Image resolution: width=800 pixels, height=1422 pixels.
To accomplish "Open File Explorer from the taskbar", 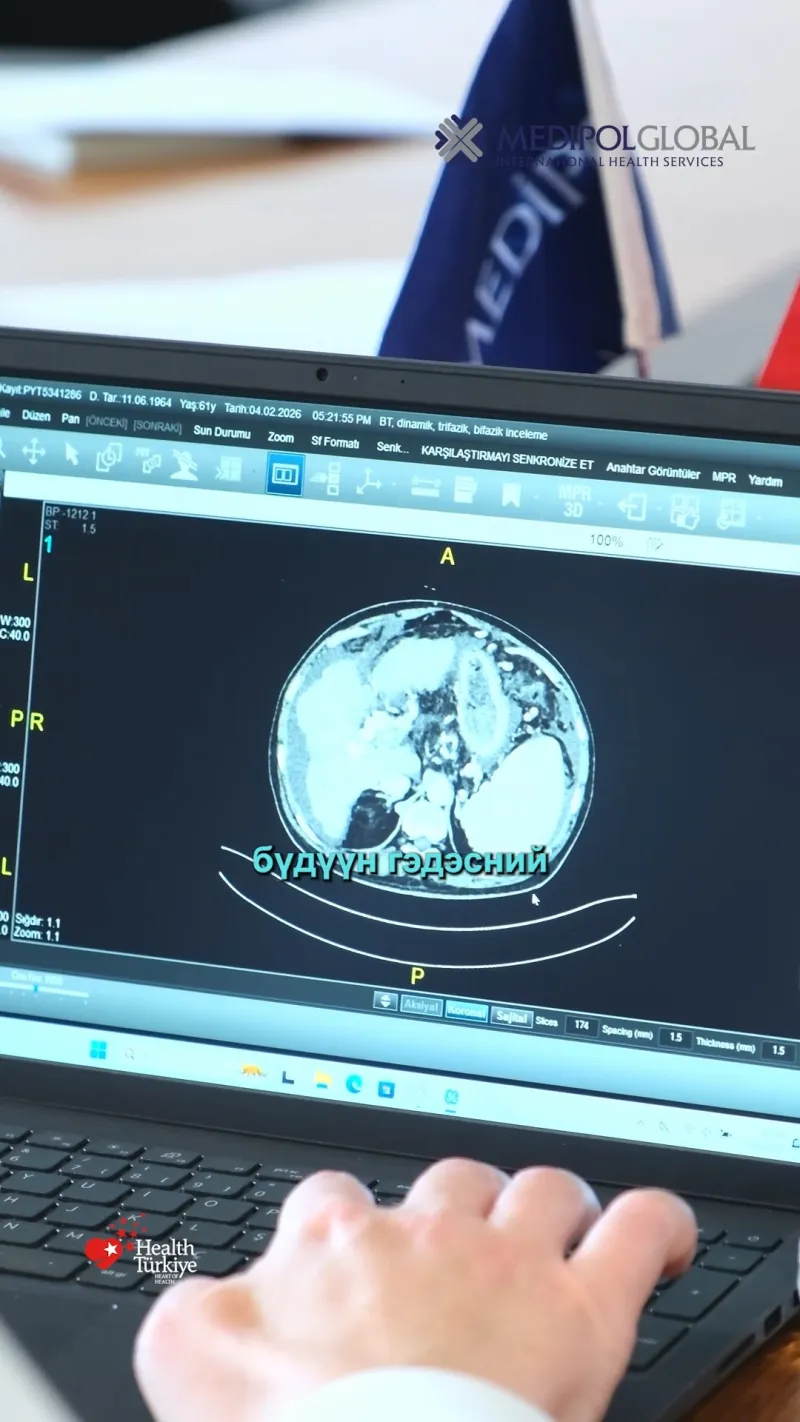I will [322, 1079].
